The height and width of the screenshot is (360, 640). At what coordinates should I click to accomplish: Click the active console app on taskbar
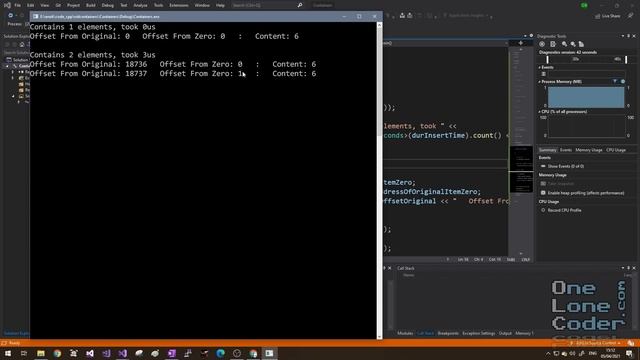pos(269,353)
